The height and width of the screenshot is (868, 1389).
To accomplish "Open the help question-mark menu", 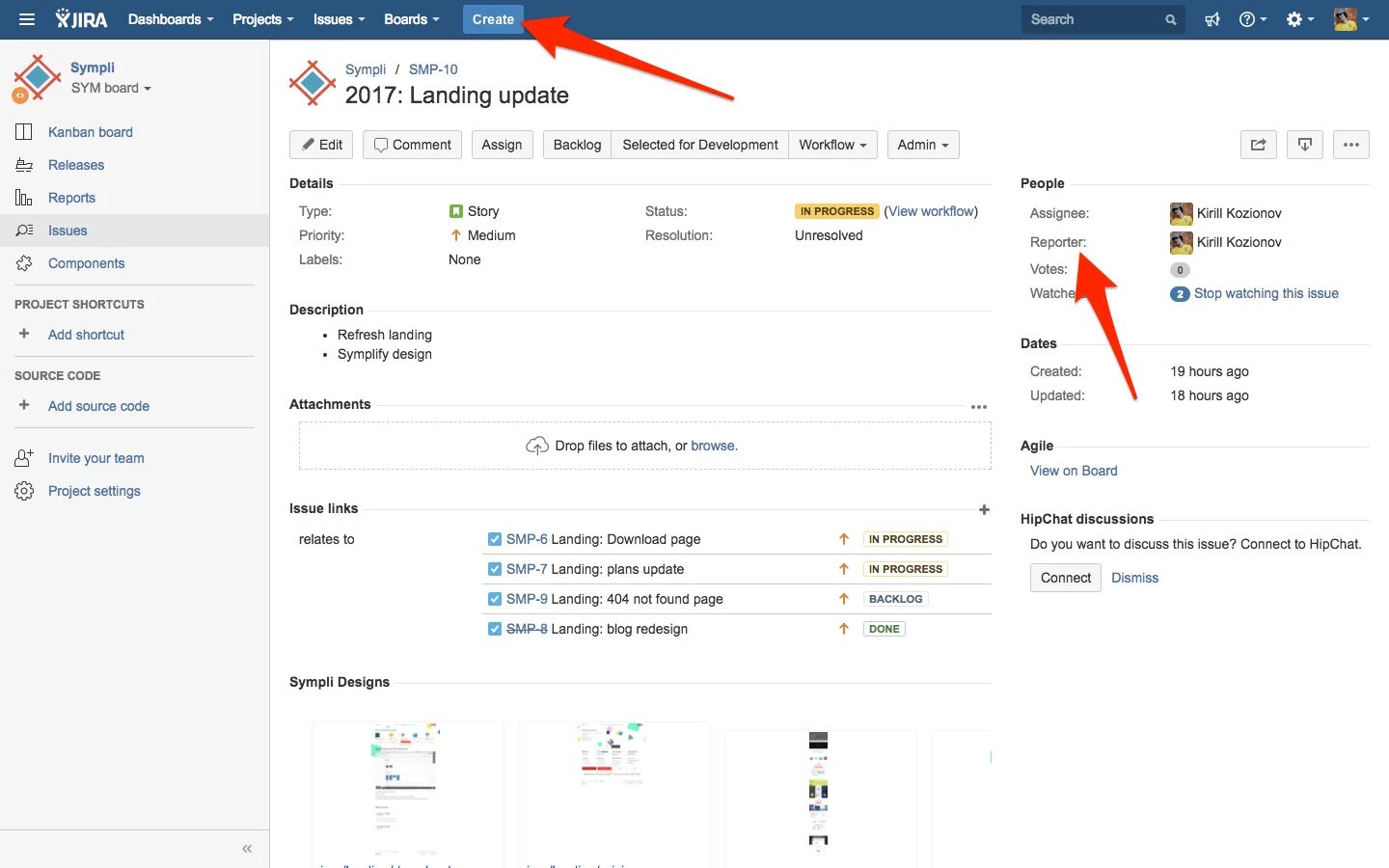I will click(1253, 19).
